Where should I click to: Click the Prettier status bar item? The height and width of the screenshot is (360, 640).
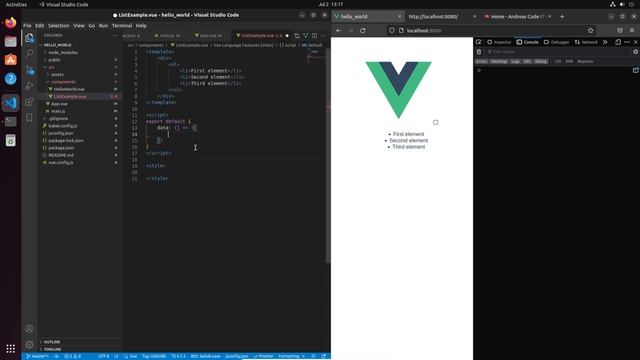pos(263,356)
